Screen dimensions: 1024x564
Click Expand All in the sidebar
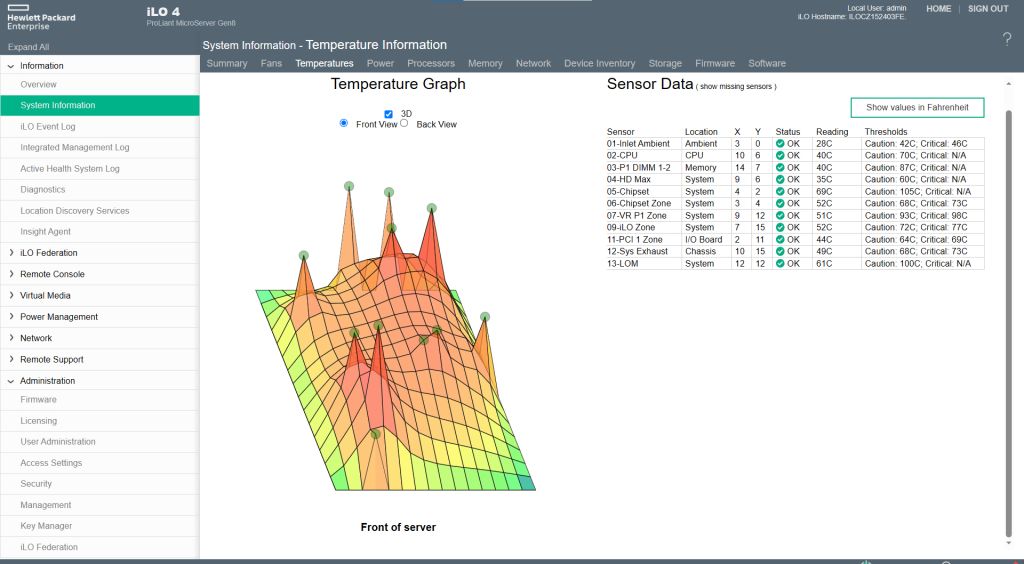click(28, 47)
